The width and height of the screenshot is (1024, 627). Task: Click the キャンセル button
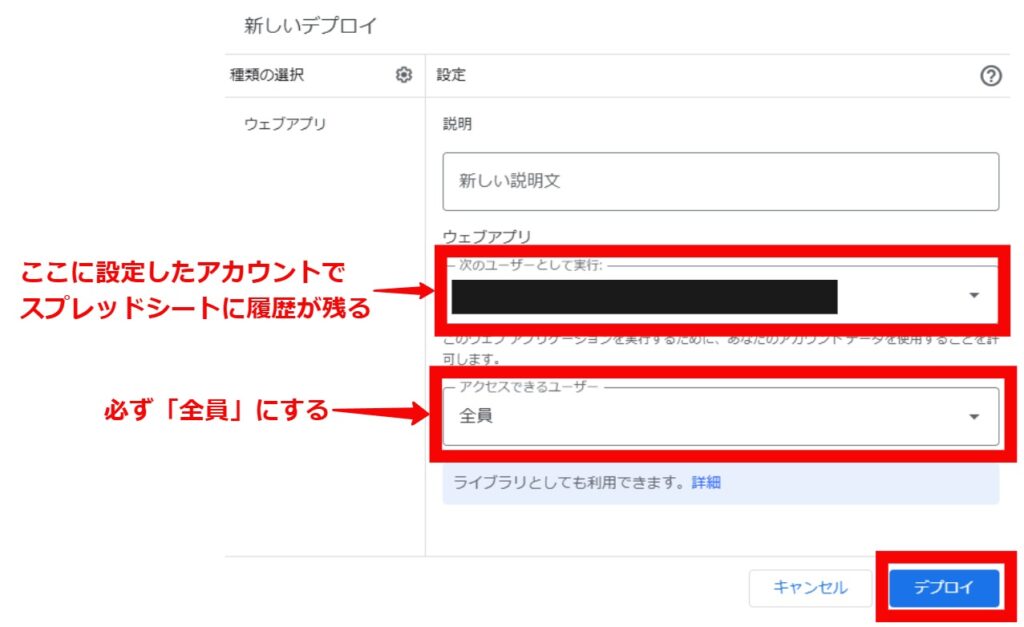point(810,588)
